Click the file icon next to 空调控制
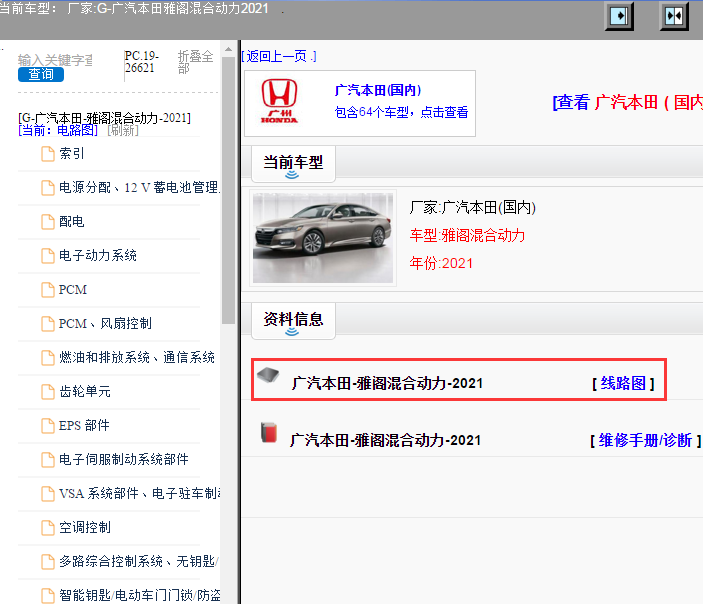Image resolution: width=703 pixels, height=604 pixels. pos(48,528)
